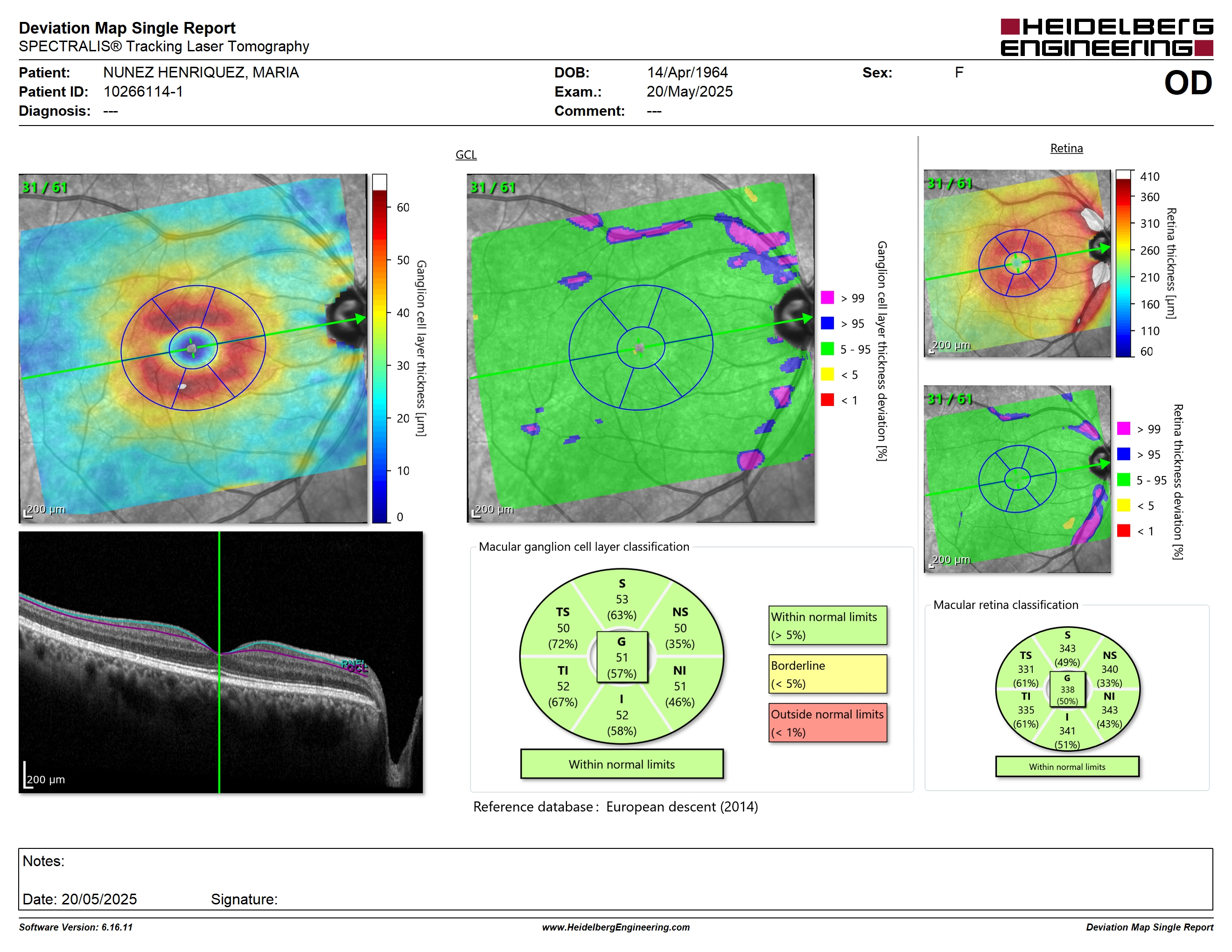
Task: Click blue '> 95' swatch in Retina deviation legend
Action: pos(1123,454)
